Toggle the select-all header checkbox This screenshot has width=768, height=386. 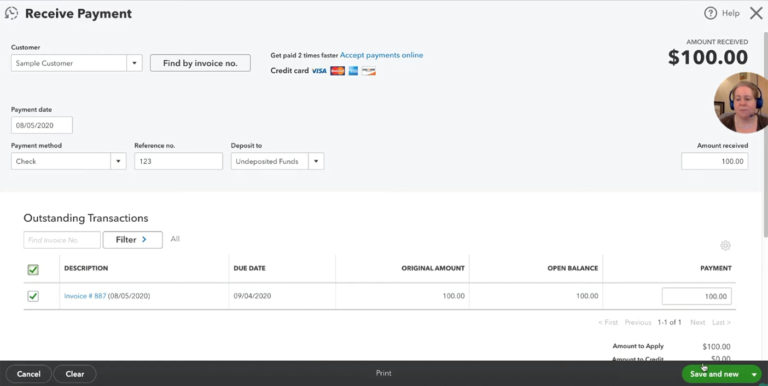(x=33, y=269)
